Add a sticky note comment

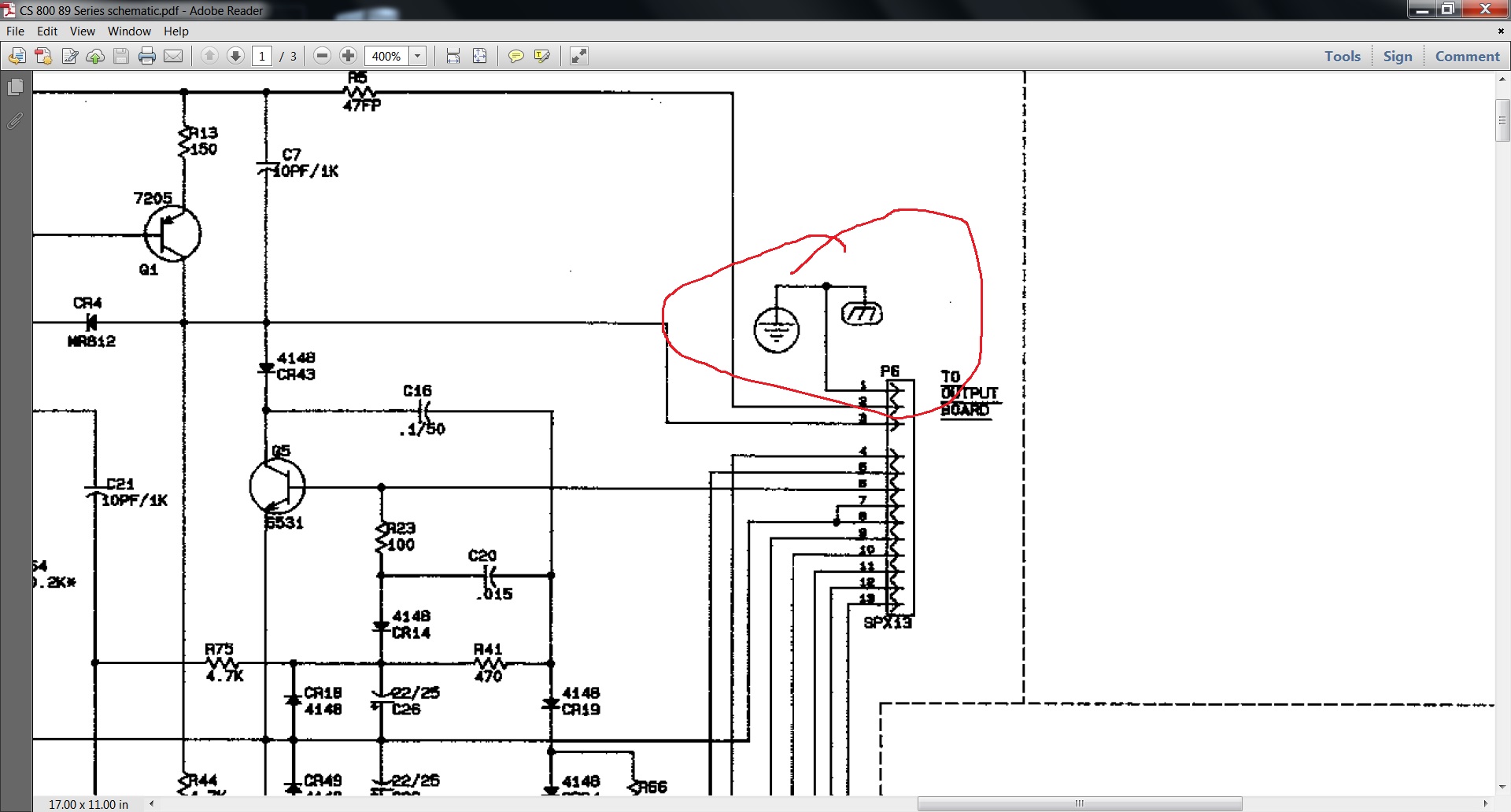click(x=516, y=56)
